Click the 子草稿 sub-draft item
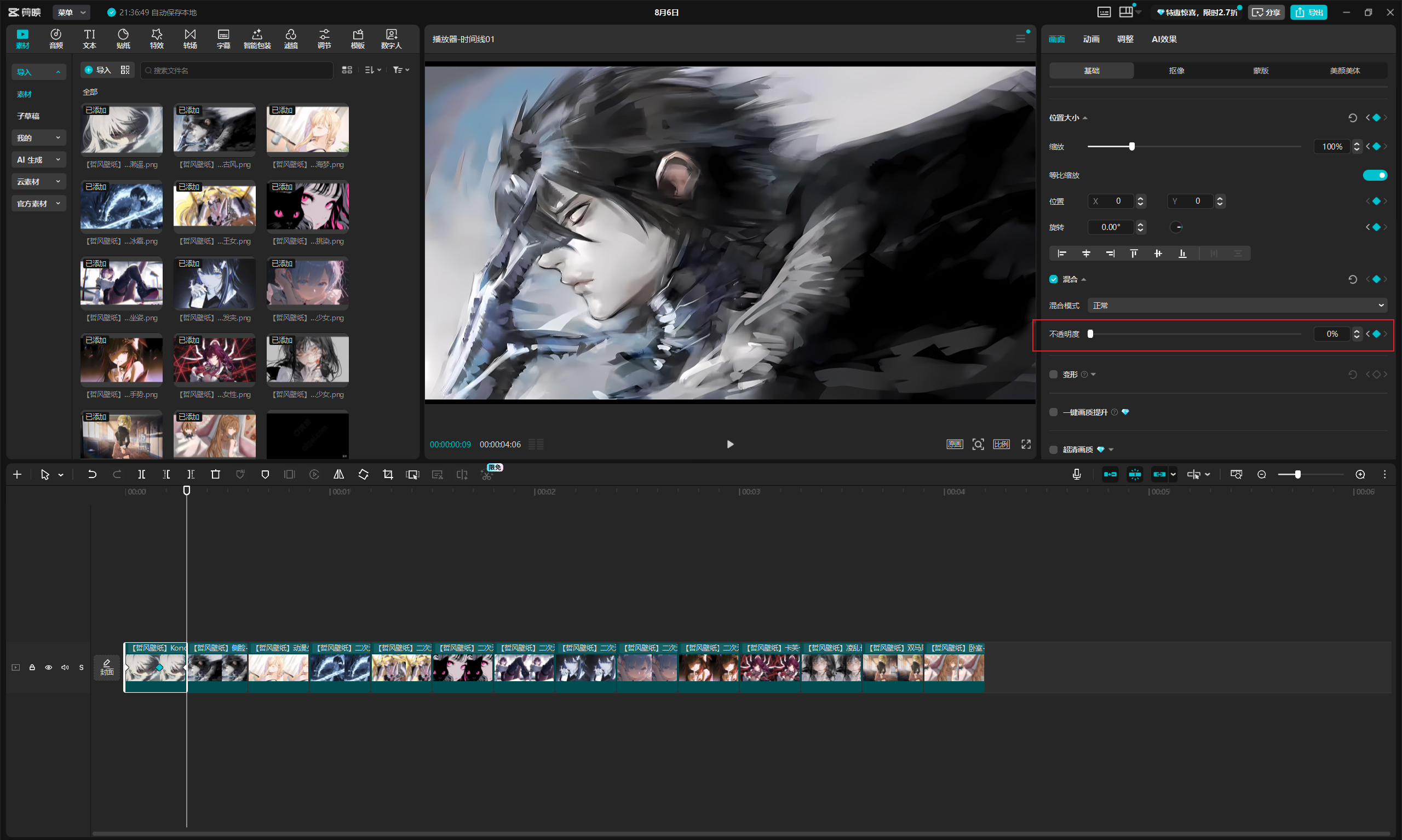The image size is (1402, 840). pos(28,116)
